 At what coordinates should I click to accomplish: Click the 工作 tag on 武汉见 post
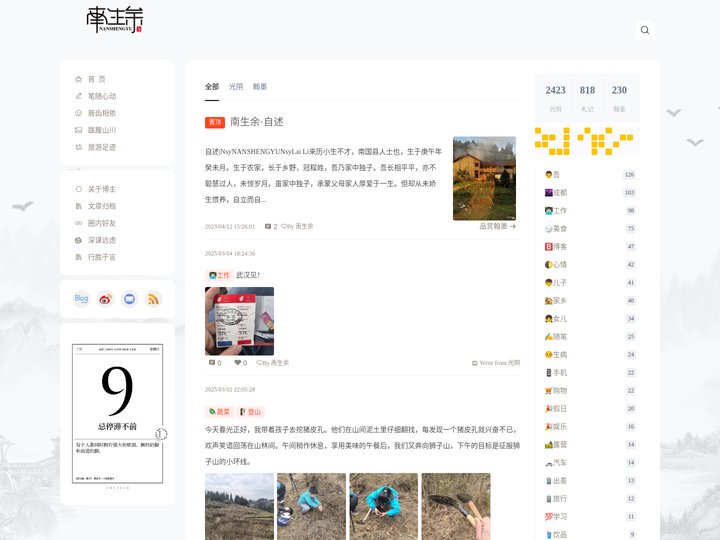(x=219, y=275)
